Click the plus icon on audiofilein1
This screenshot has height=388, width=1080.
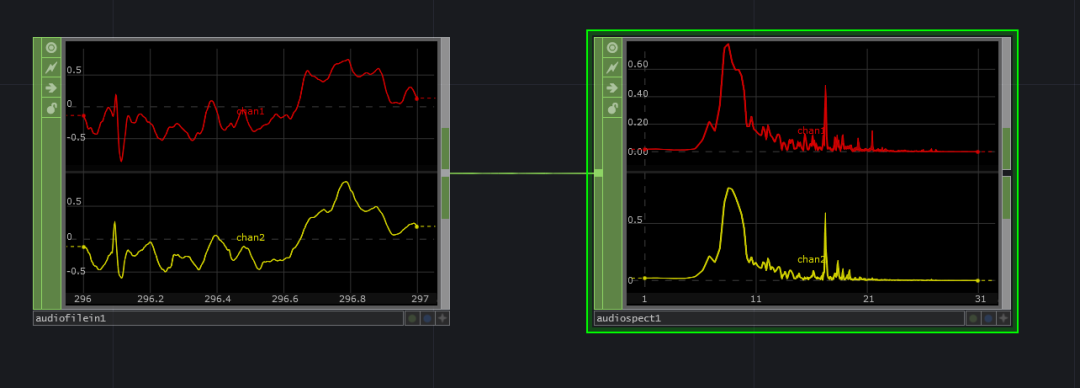tap(442, 318)
